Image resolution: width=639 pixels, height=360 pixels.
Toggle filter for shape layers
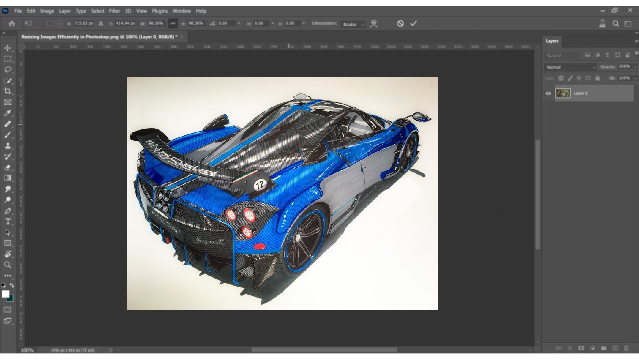point(617,55)
